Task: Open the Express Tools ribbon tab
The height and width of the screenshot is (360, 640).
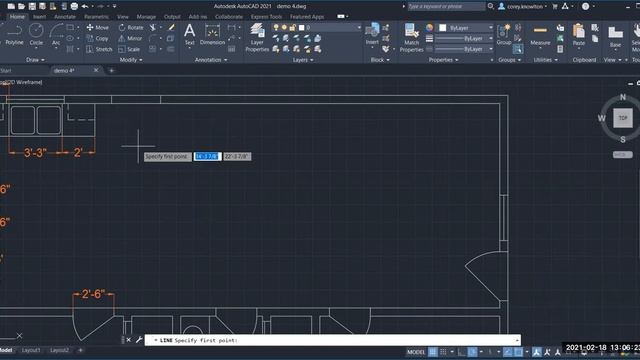Action: point(266,17)
